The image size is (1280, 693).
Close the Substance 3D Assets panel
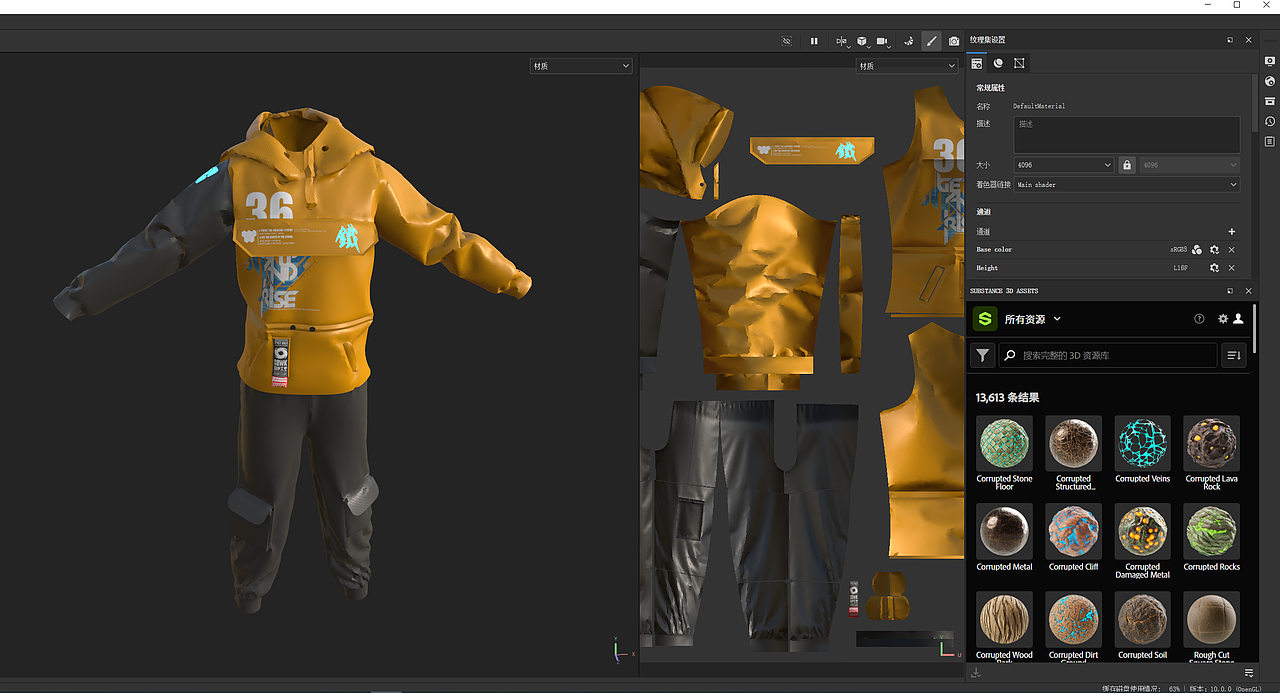(x=1248, y=291)
